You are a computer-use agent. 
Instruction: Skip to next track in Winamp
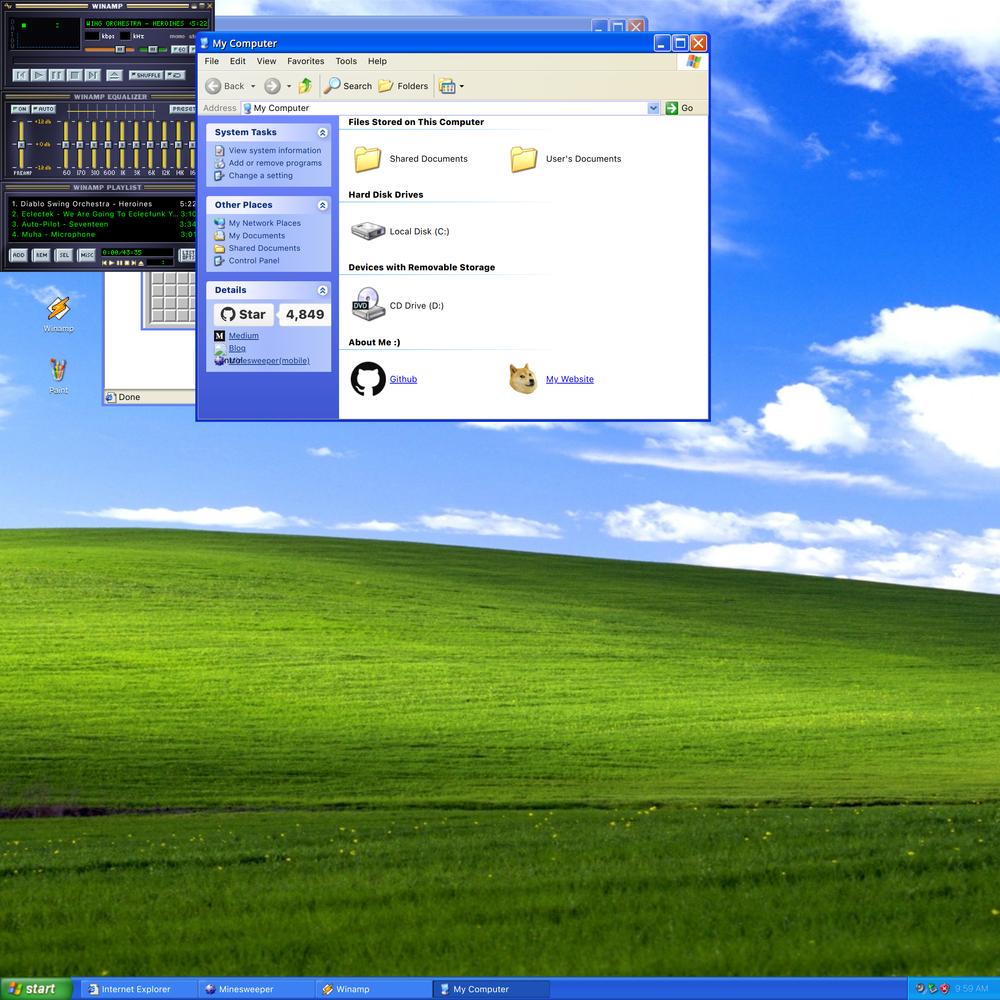[92, 75]
